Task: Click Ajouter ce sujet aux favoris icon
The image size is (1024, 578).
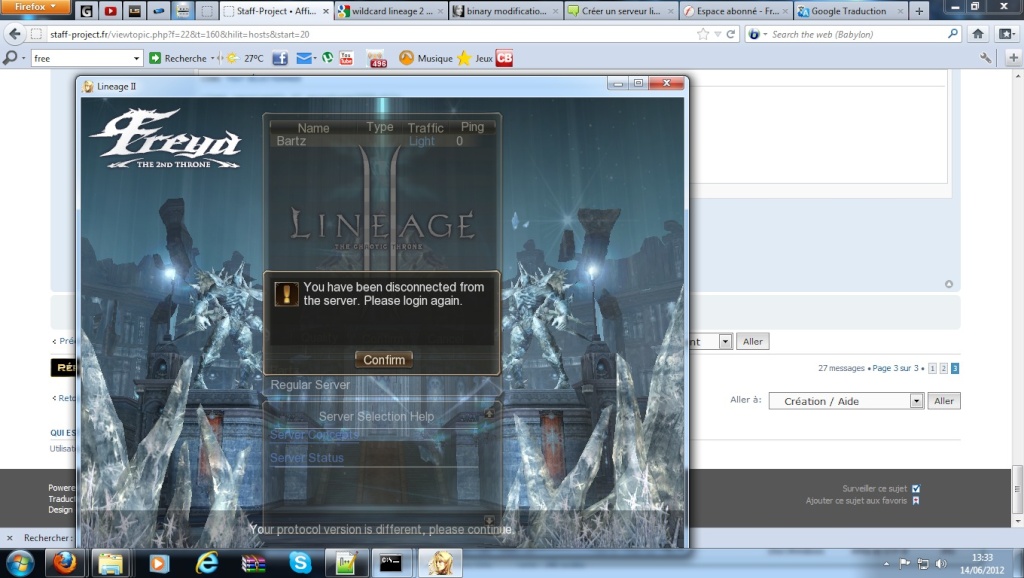Action: pyautogui.click(x=916, y=501)
